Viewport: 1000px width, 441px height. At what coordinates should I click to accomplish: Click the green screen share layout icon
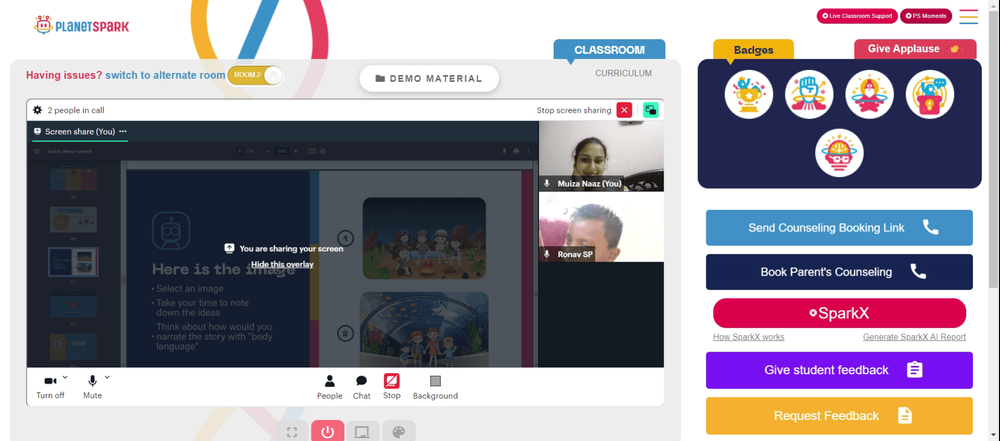pos(651,110)
